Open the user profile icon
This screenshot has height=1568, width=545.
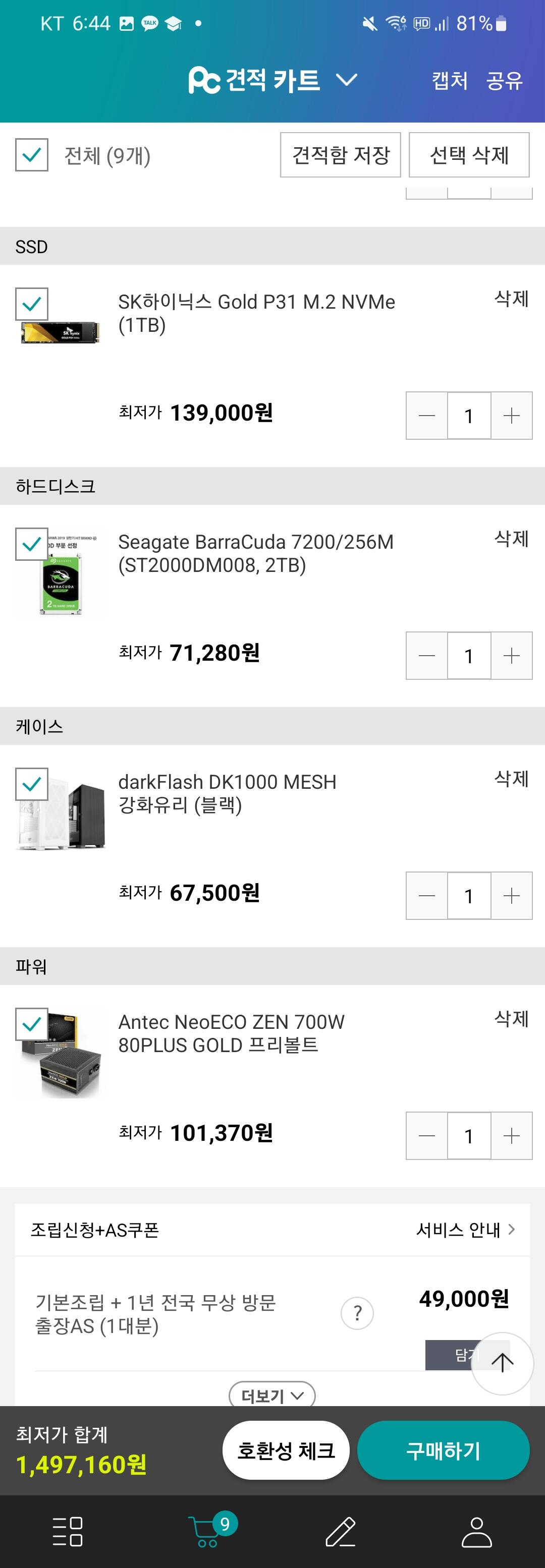click(477, 1531)
